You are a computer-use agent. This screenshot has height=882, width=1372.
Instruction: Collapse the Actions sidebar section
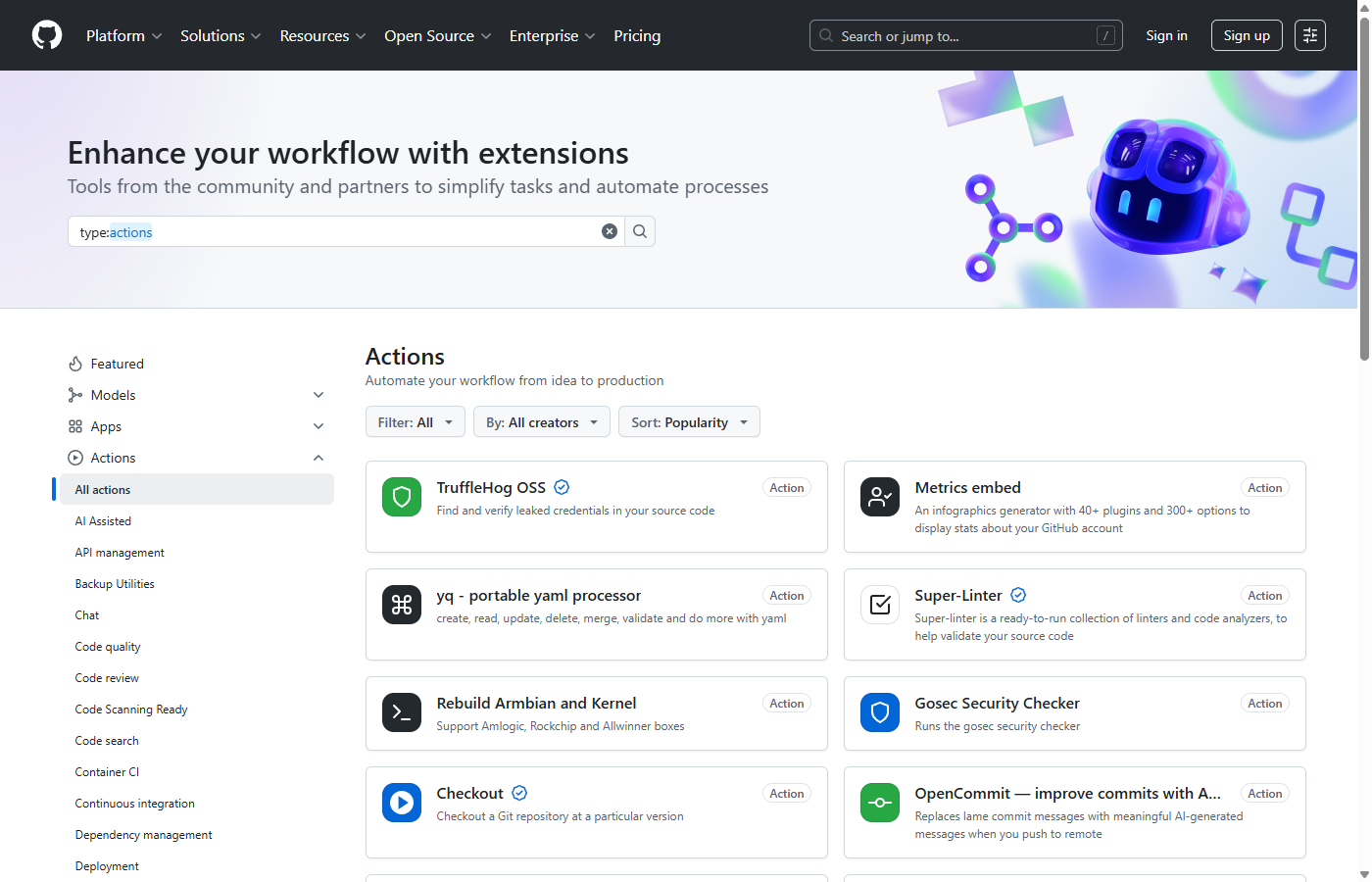(318, 457)
